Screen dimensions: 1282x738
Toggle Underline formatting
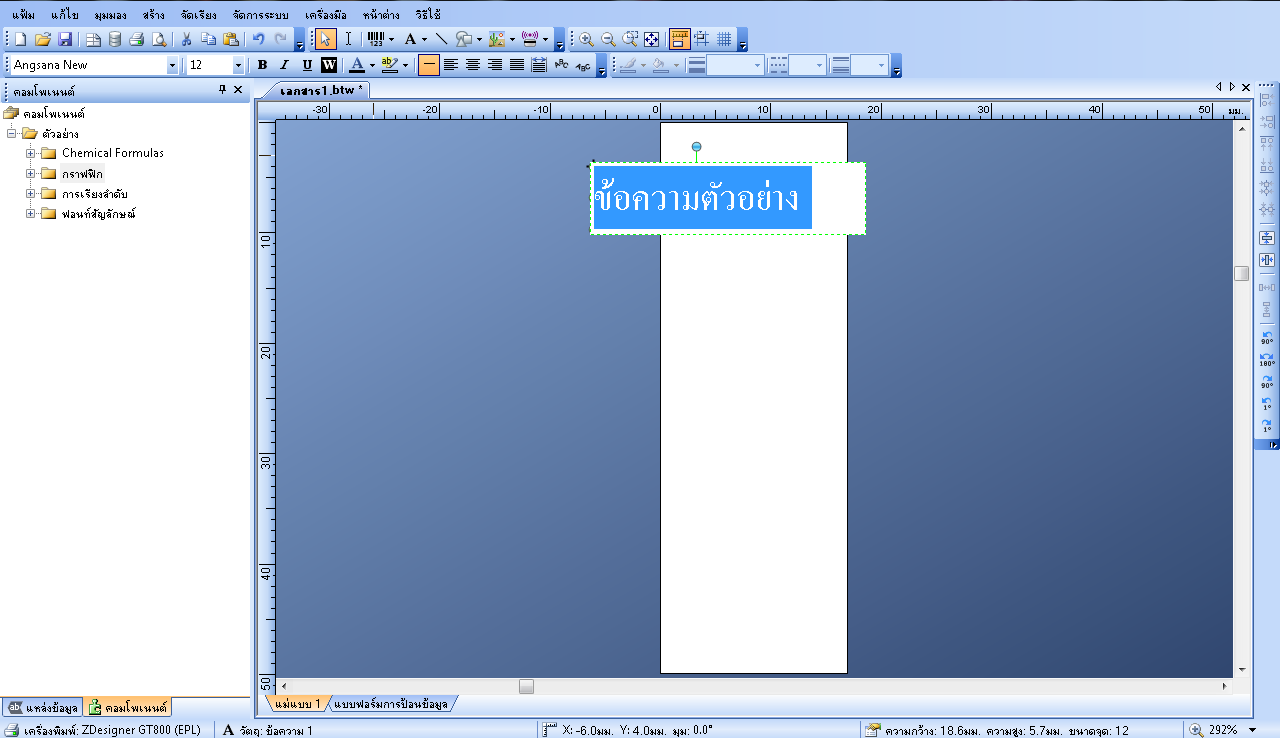coord(306,65)
